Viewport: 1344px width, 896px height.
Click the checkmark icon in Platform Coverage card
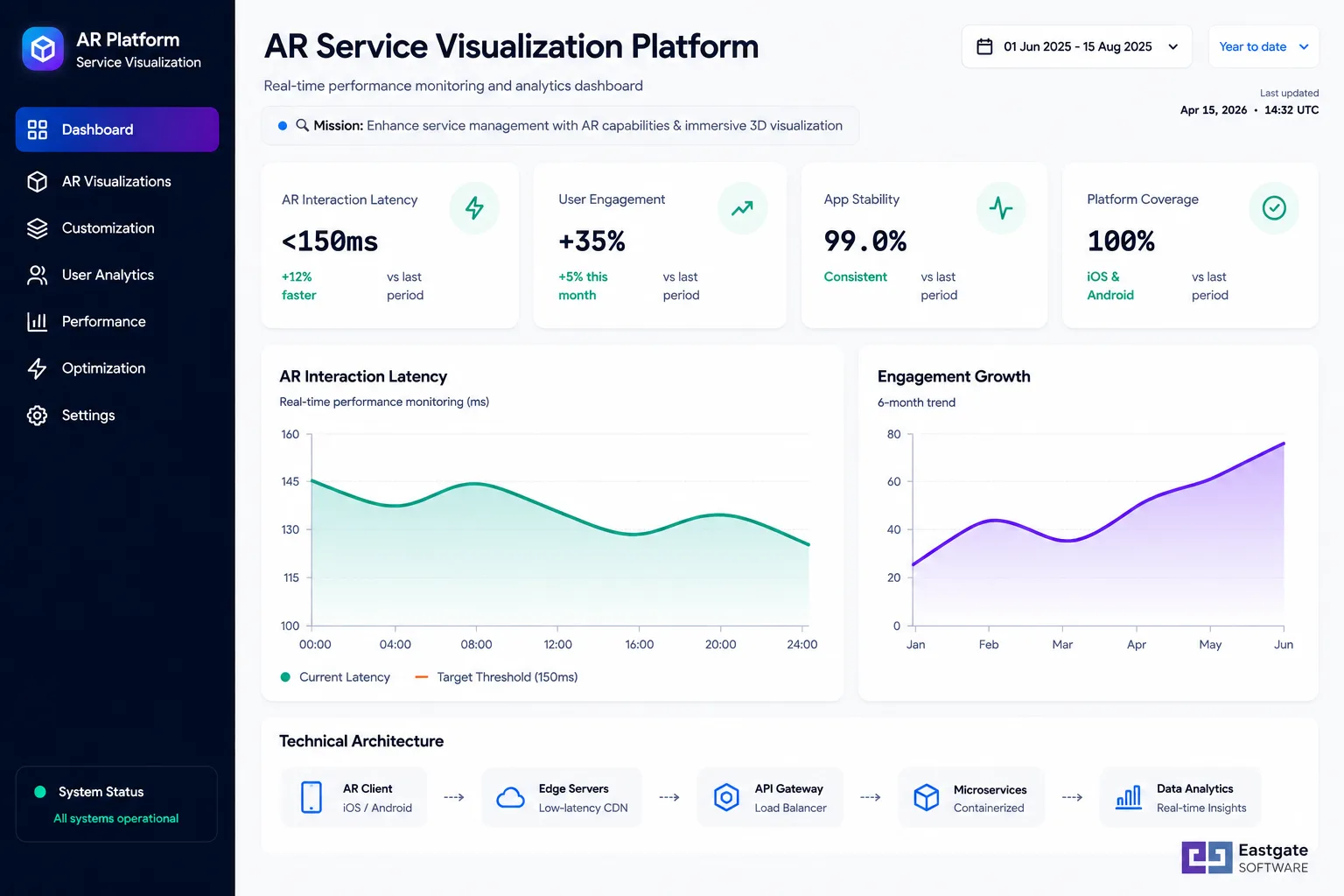point(1274,208)
